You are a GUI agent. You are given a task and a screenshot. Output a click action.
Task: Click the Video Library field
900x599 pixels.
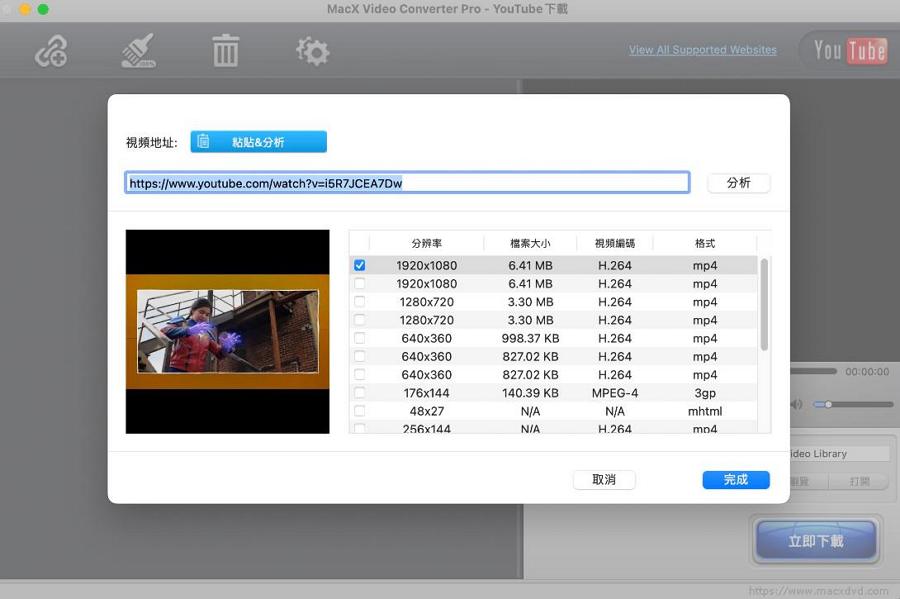(840, 454)
